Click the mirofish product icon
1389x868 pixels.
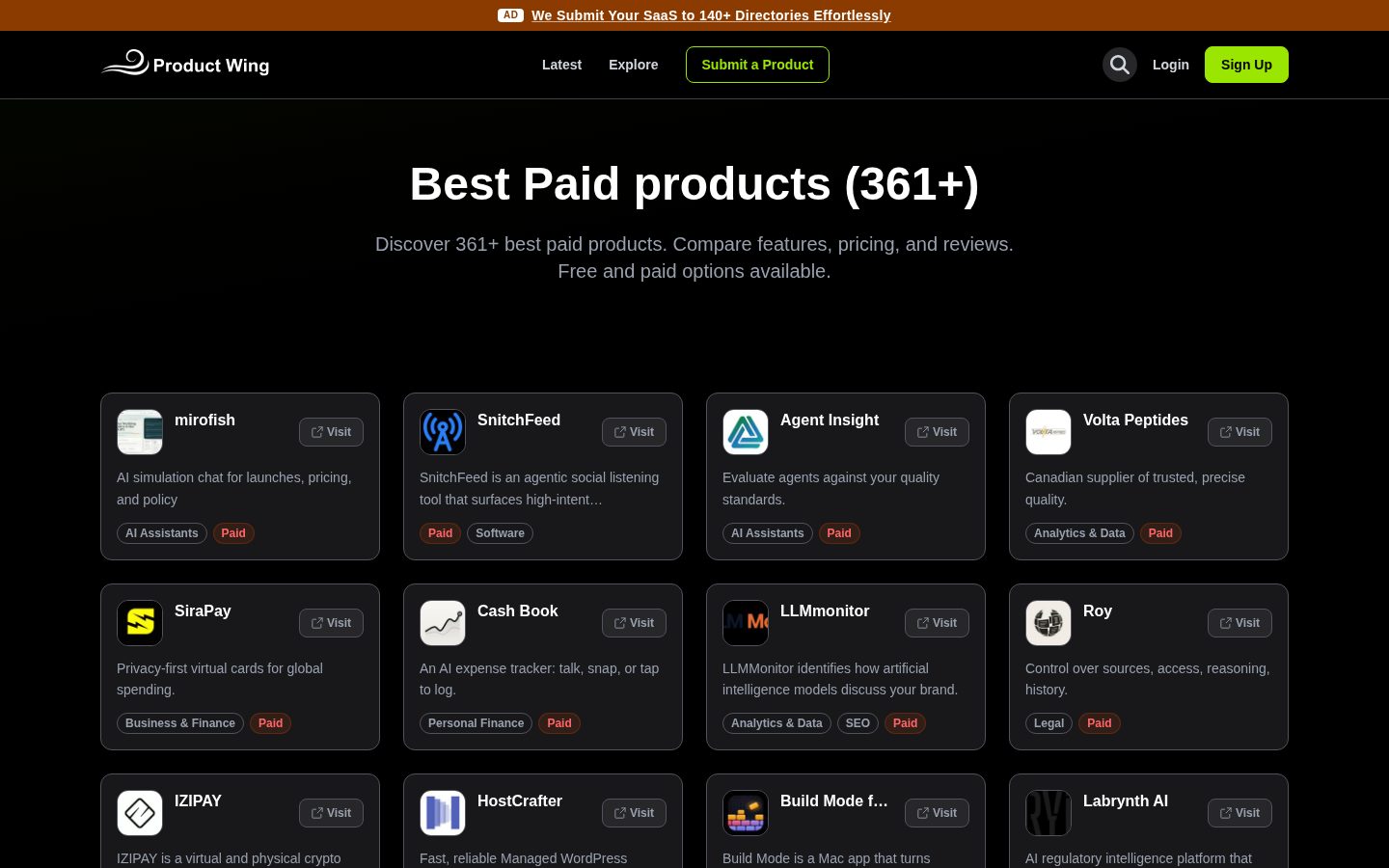140,432
